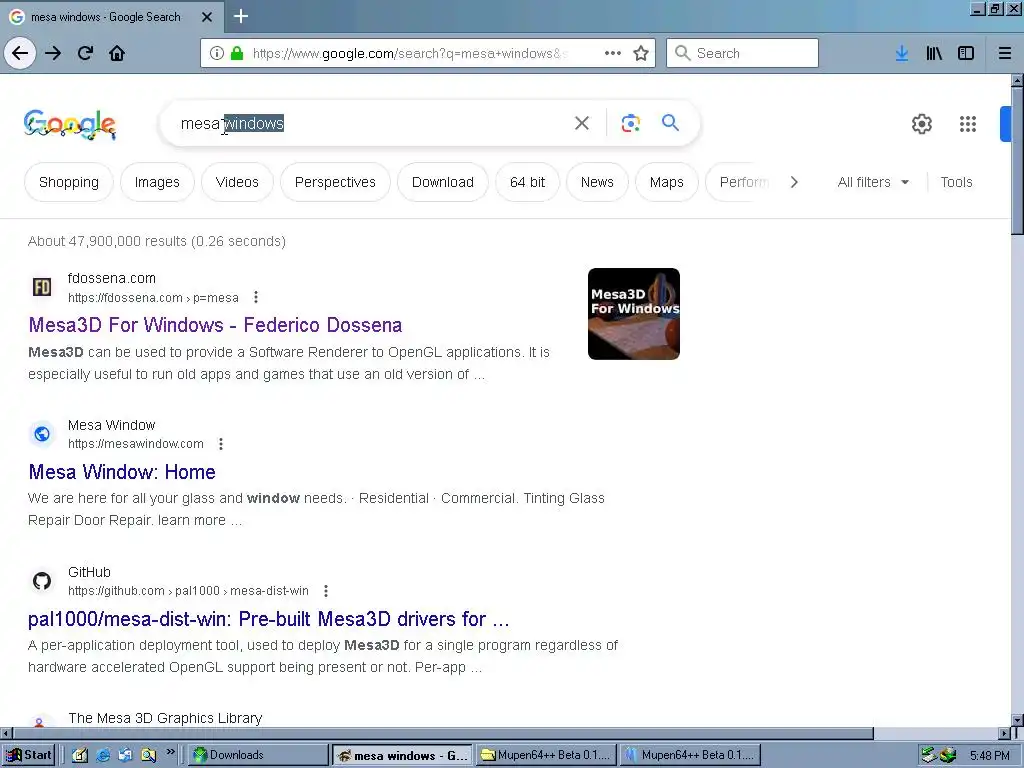Show site information icon in address bar

(x=217, y=53)
